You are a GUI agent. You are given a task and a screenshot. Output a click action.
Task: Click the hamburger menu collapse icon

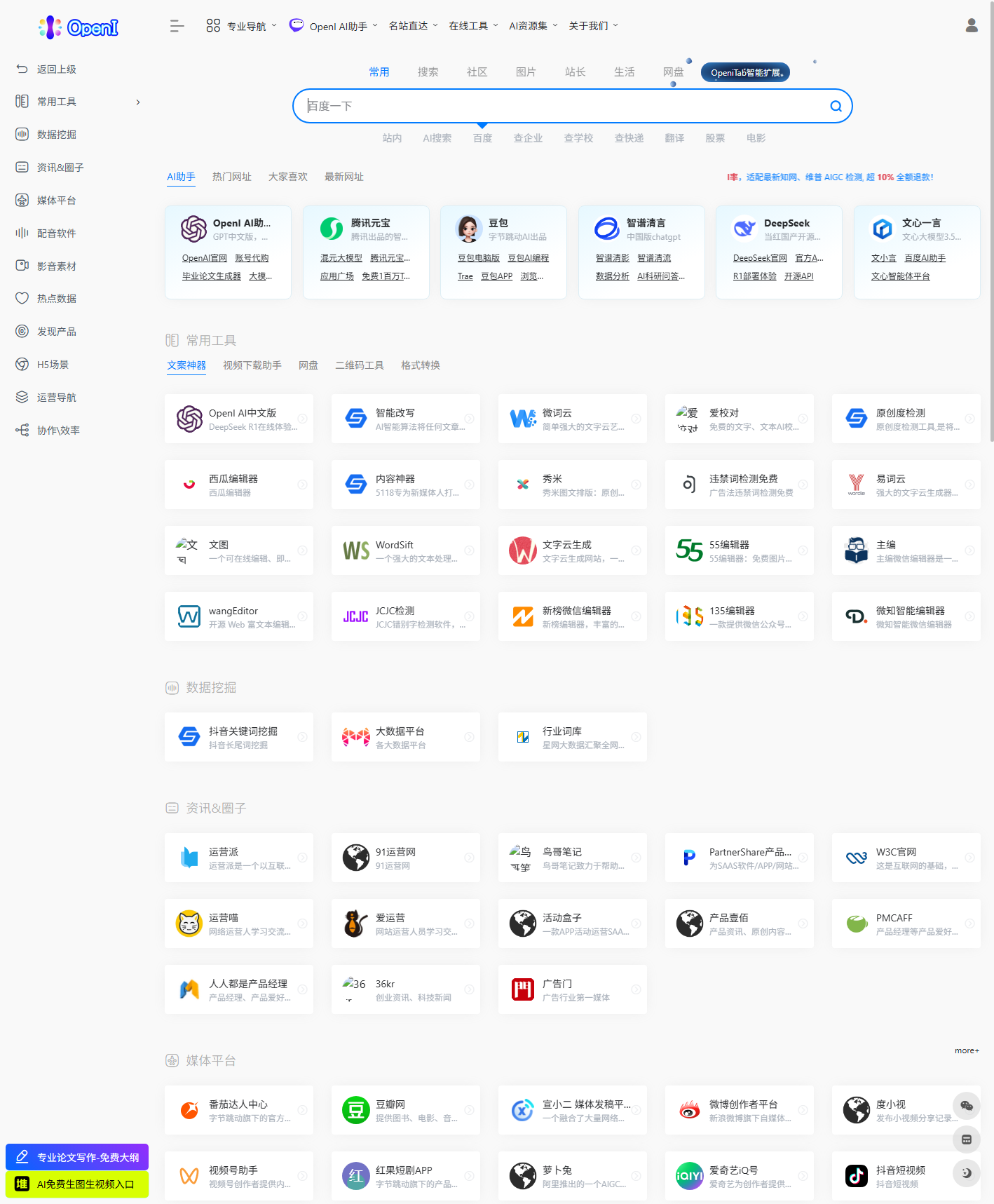click(x=177, y=26)
